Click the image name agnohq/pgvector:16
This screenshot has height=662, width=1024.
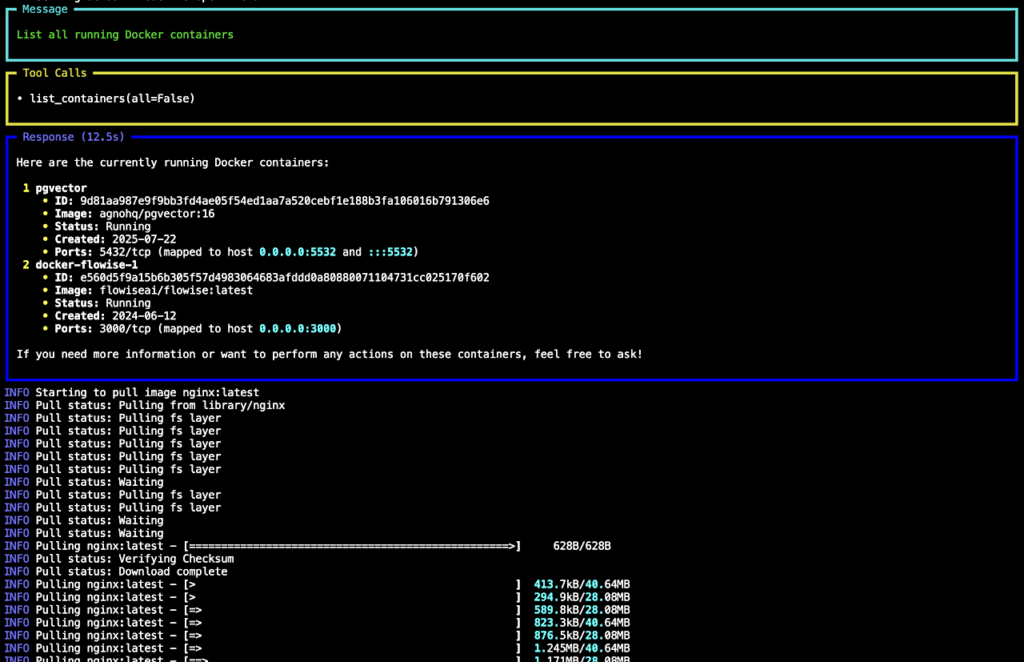[x=157, y=213]
